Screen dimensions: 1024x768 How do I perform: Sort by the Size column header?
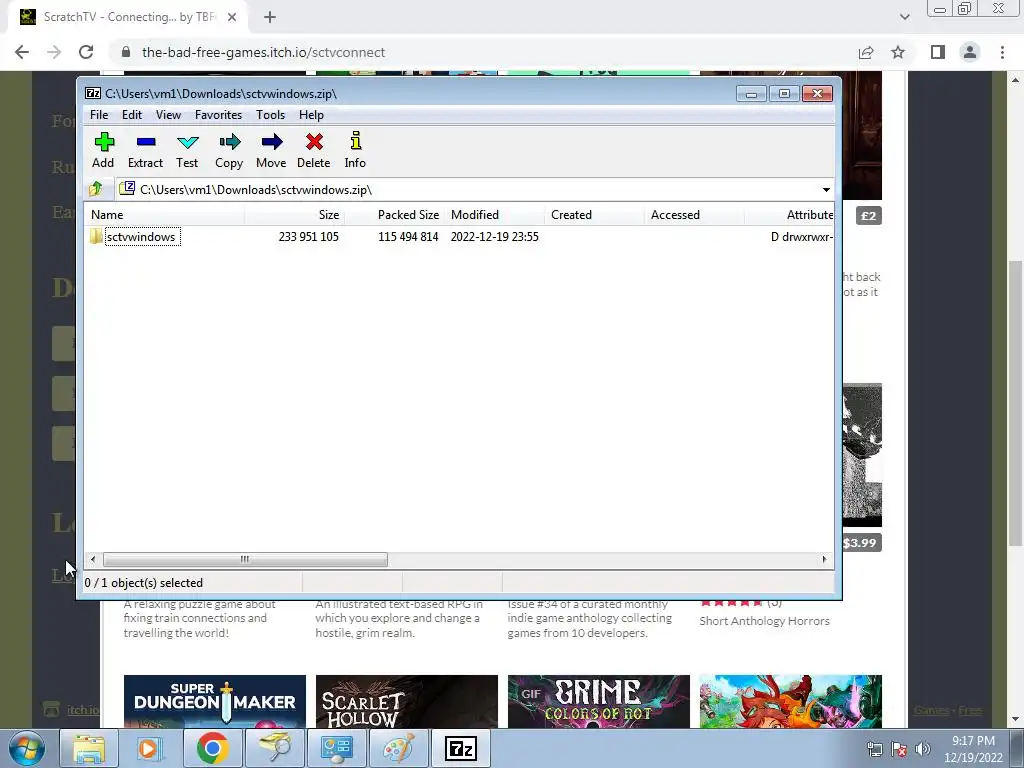click(x=295, y=215)
